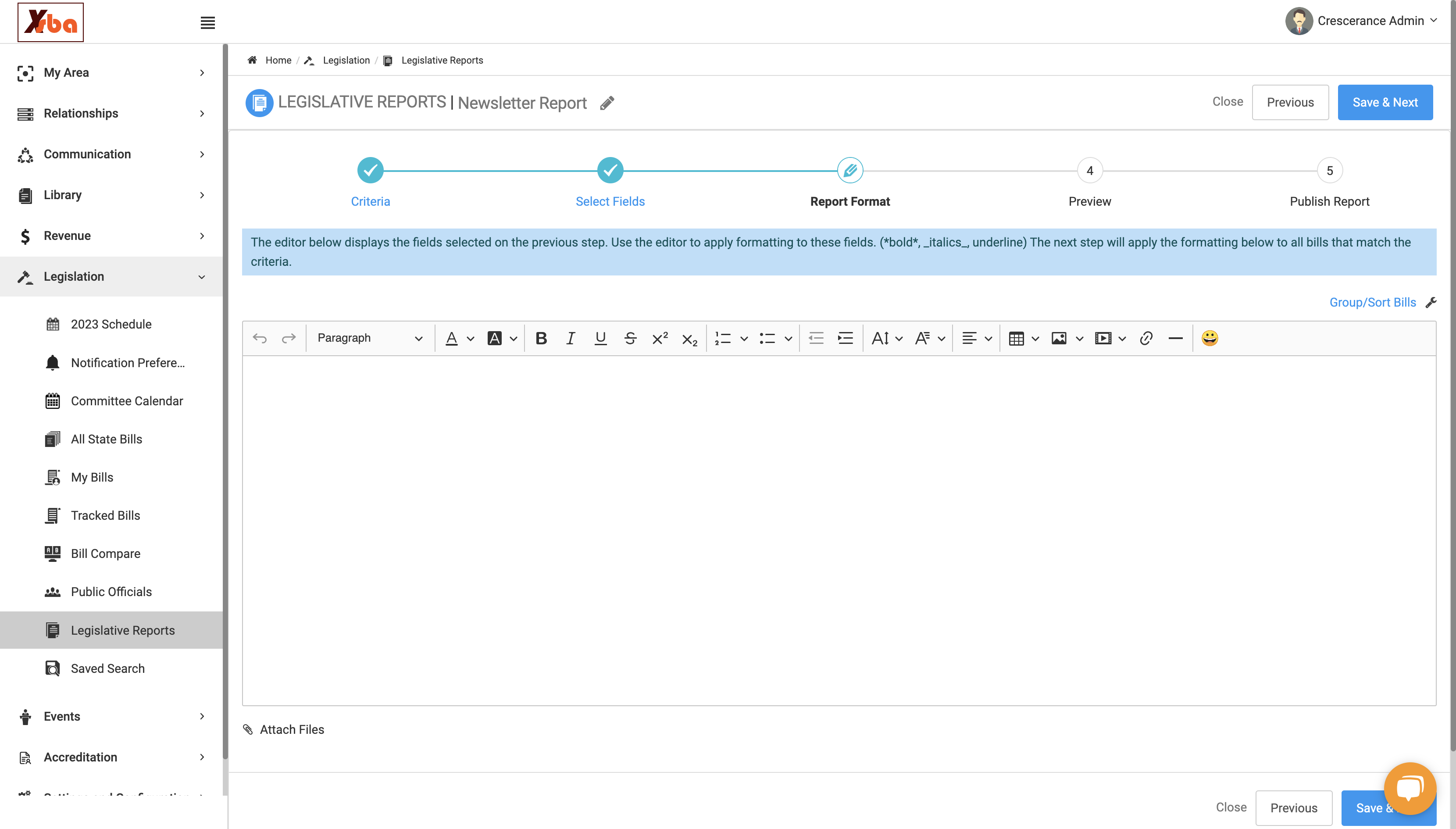Click the pencil icon to rename Newsletter Report
Image resolution: width=1456 pixels, height=829 pixels.
607,103
